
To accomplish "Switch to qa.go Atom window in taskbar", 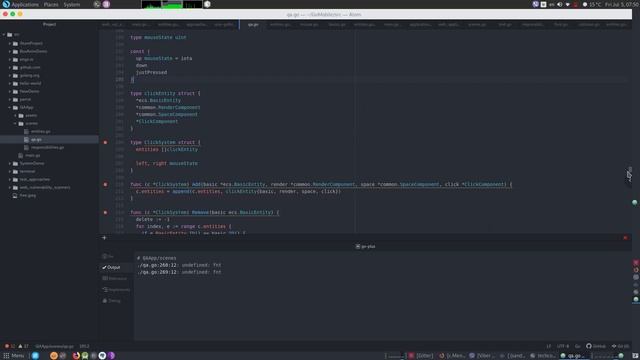I will coord(575,356).
